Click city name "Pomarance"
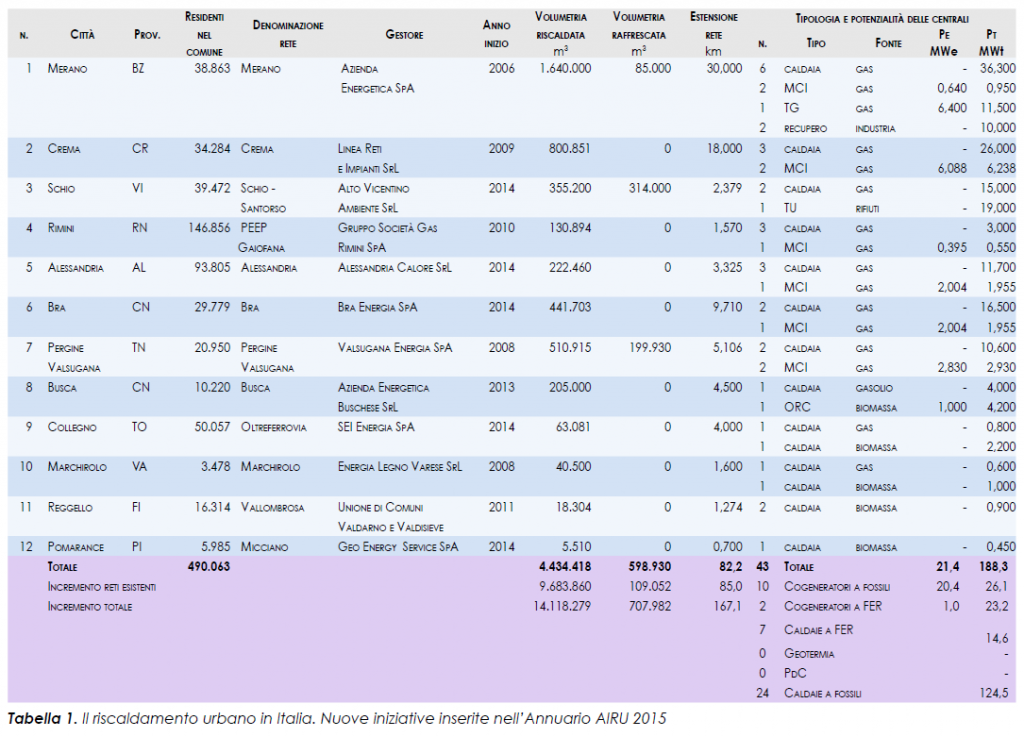1024x737 pixels. [x=76, y=547]
